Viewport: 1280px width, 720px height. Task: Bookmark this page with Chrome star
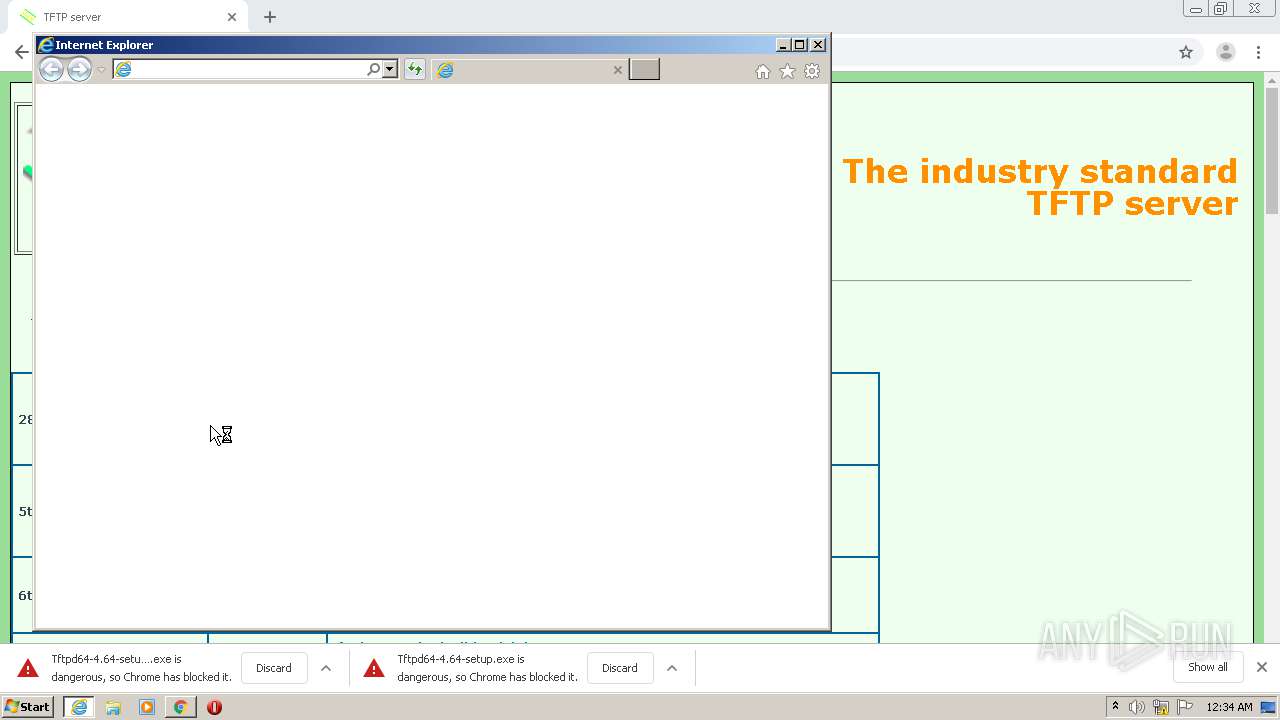click(1186, 52)
